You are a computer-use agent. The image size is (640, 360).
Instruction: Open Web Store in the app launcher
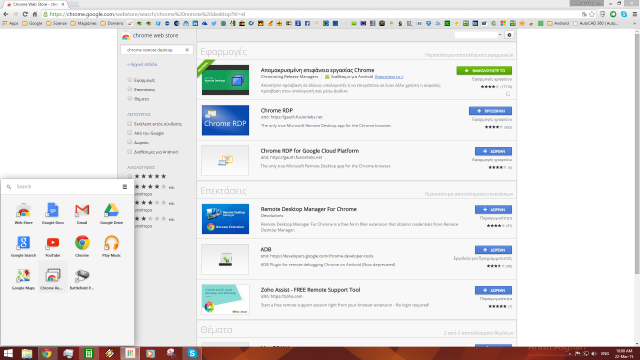(23, 213)
